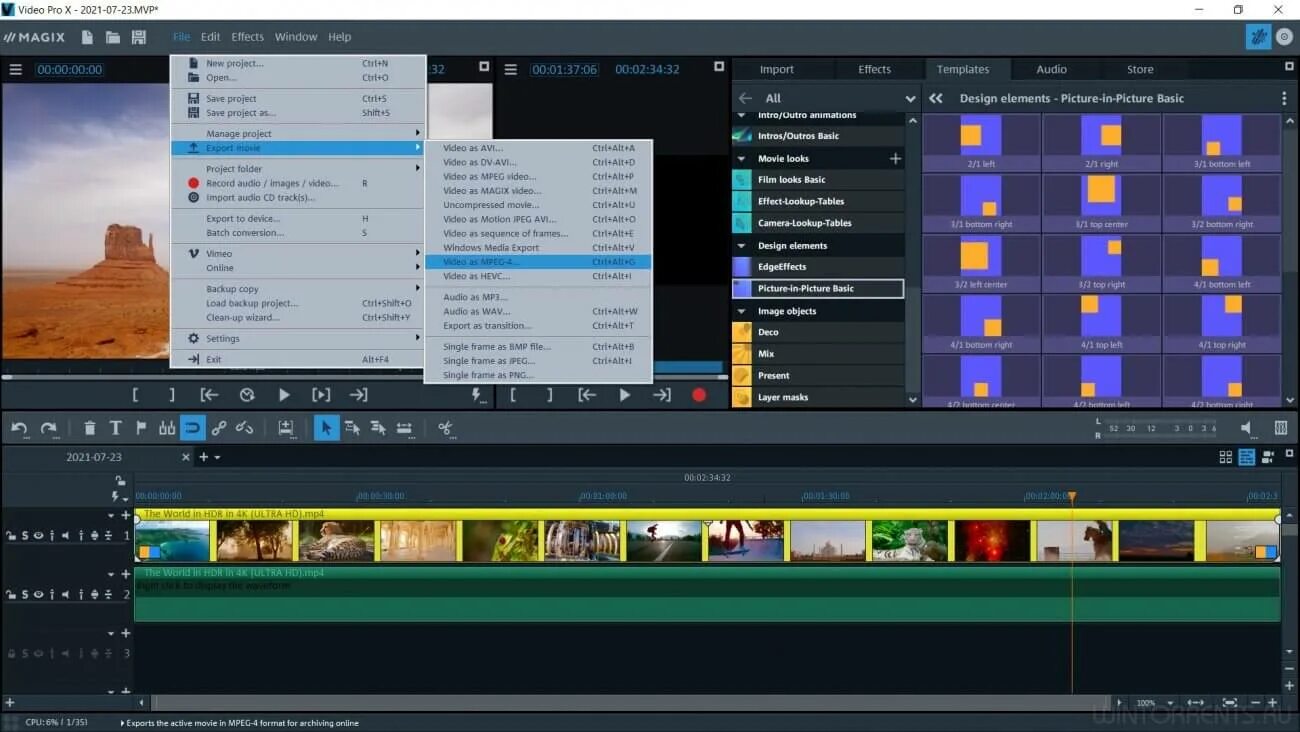
Task: Open the Store tab
Action: tap(1140, 69)
